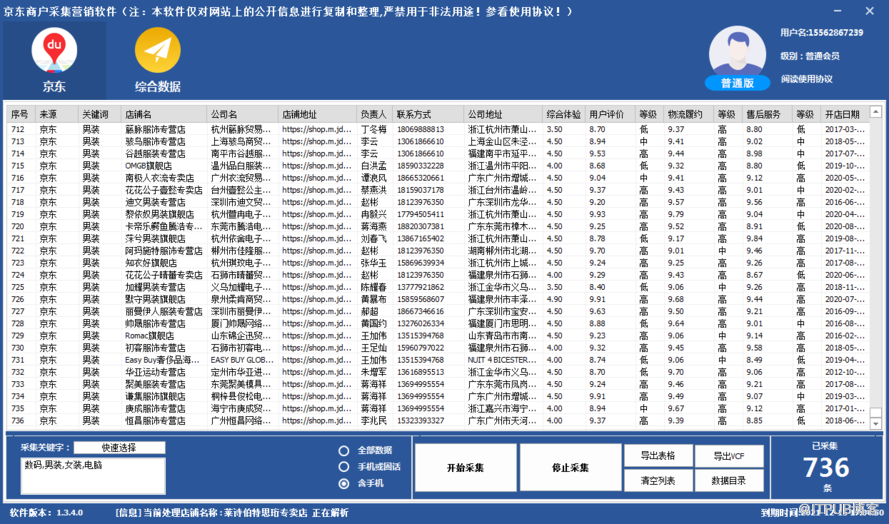Sort by 开店日期 column header
Screen dimensions: 889x524
tap(843, 114)
